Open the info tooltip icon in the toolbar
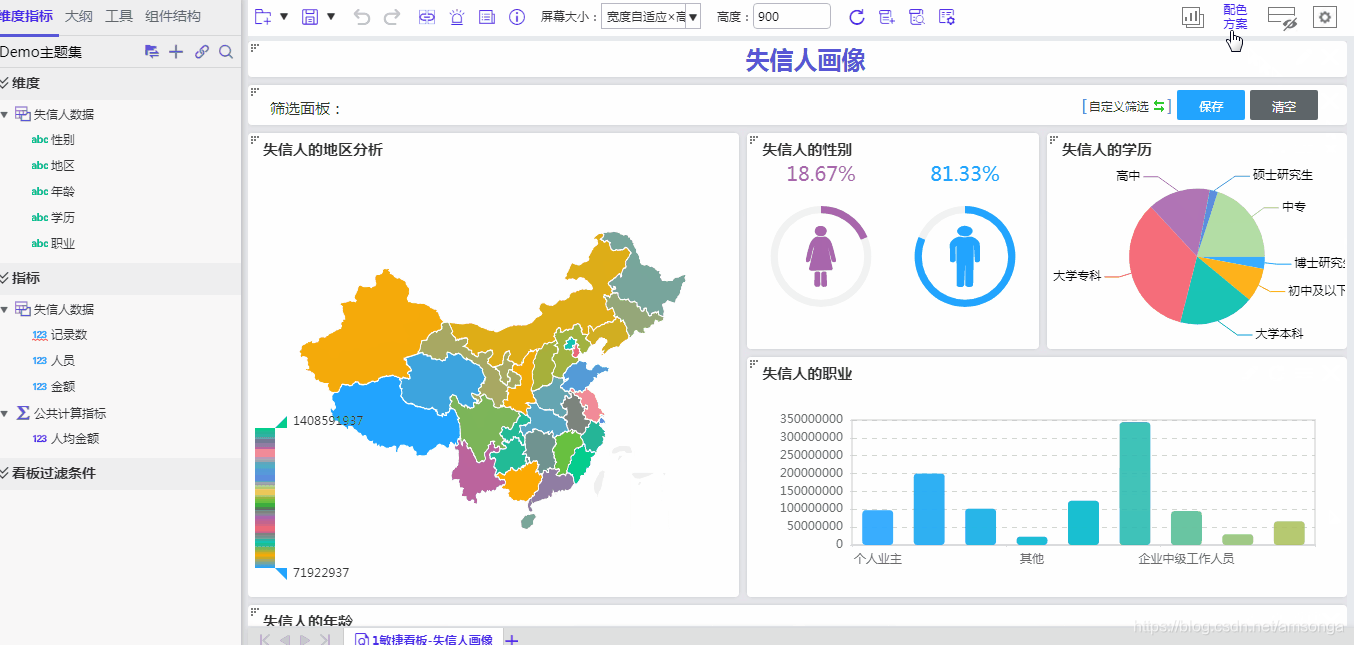 (x=517, y=17)
